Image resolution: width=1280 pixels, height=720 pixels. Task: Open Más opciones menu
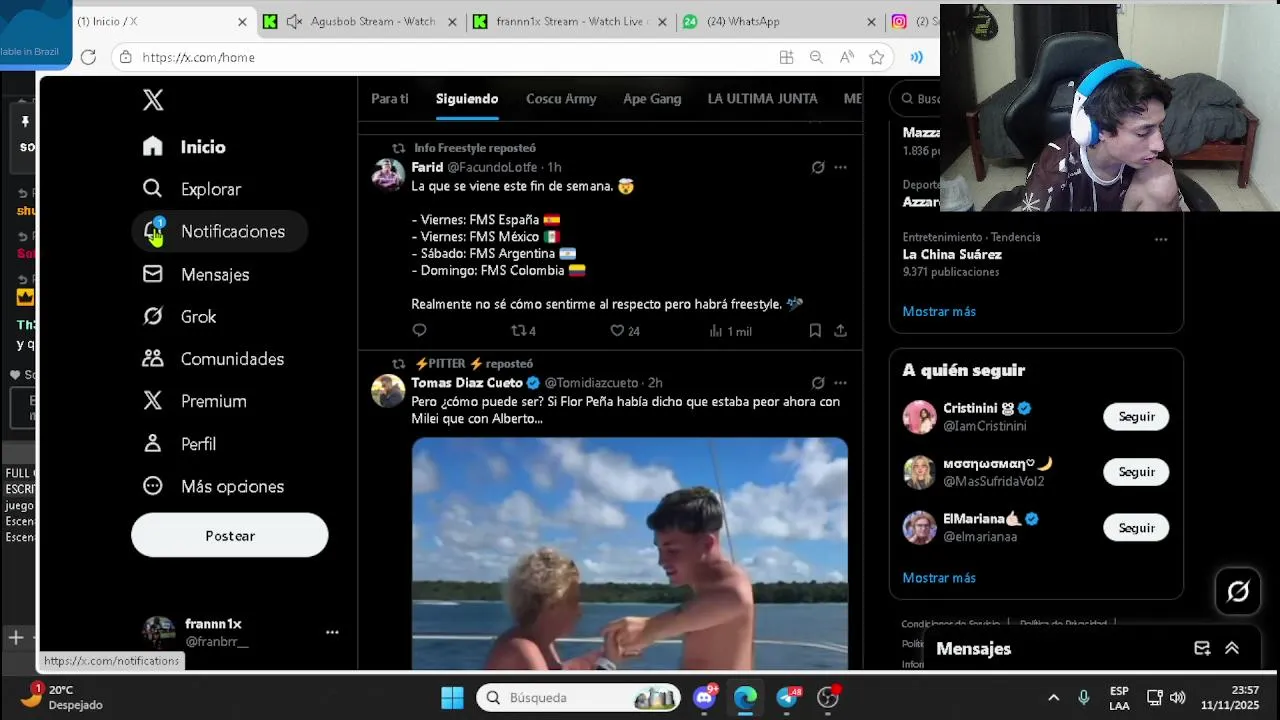tap(213, 486)
